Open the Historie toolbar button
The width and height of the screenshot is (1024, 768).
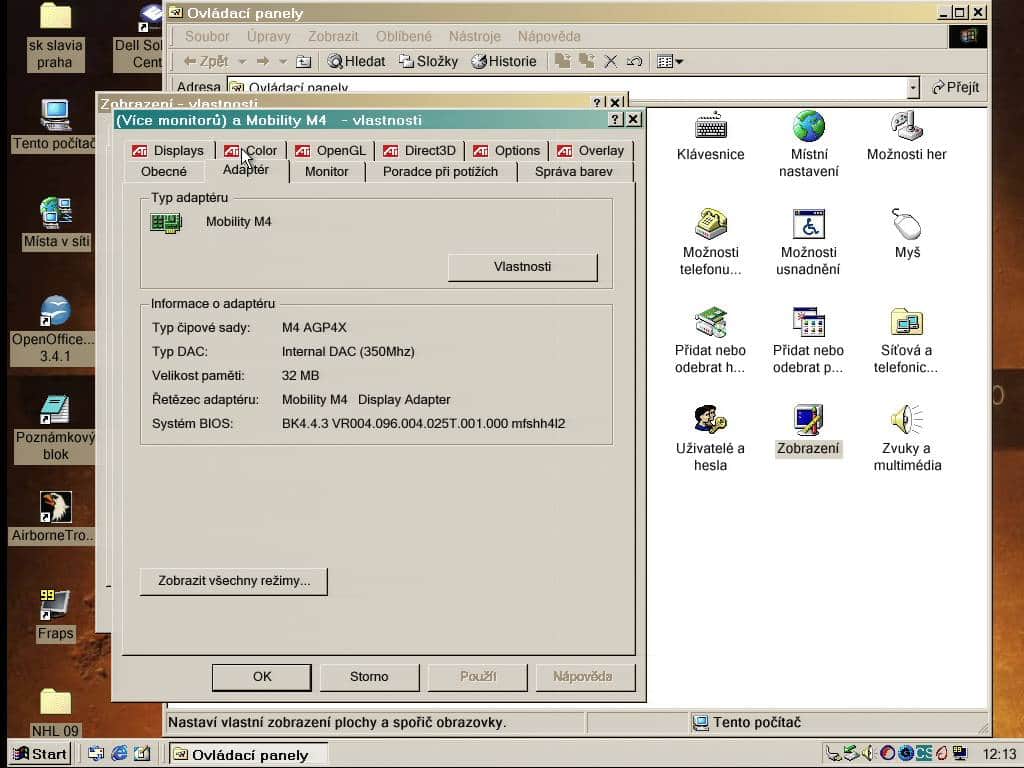(504, 61)
